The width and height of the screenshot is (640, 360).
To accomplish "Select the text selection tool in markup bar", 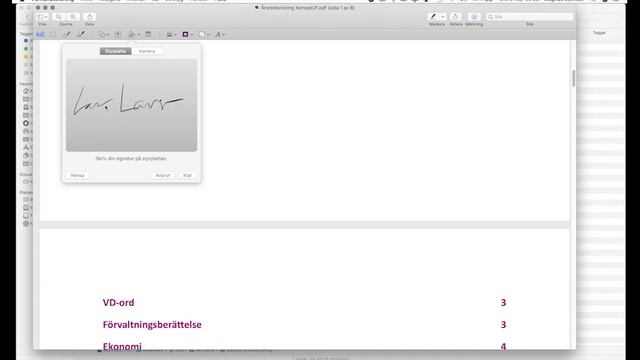I will (40, 35).
